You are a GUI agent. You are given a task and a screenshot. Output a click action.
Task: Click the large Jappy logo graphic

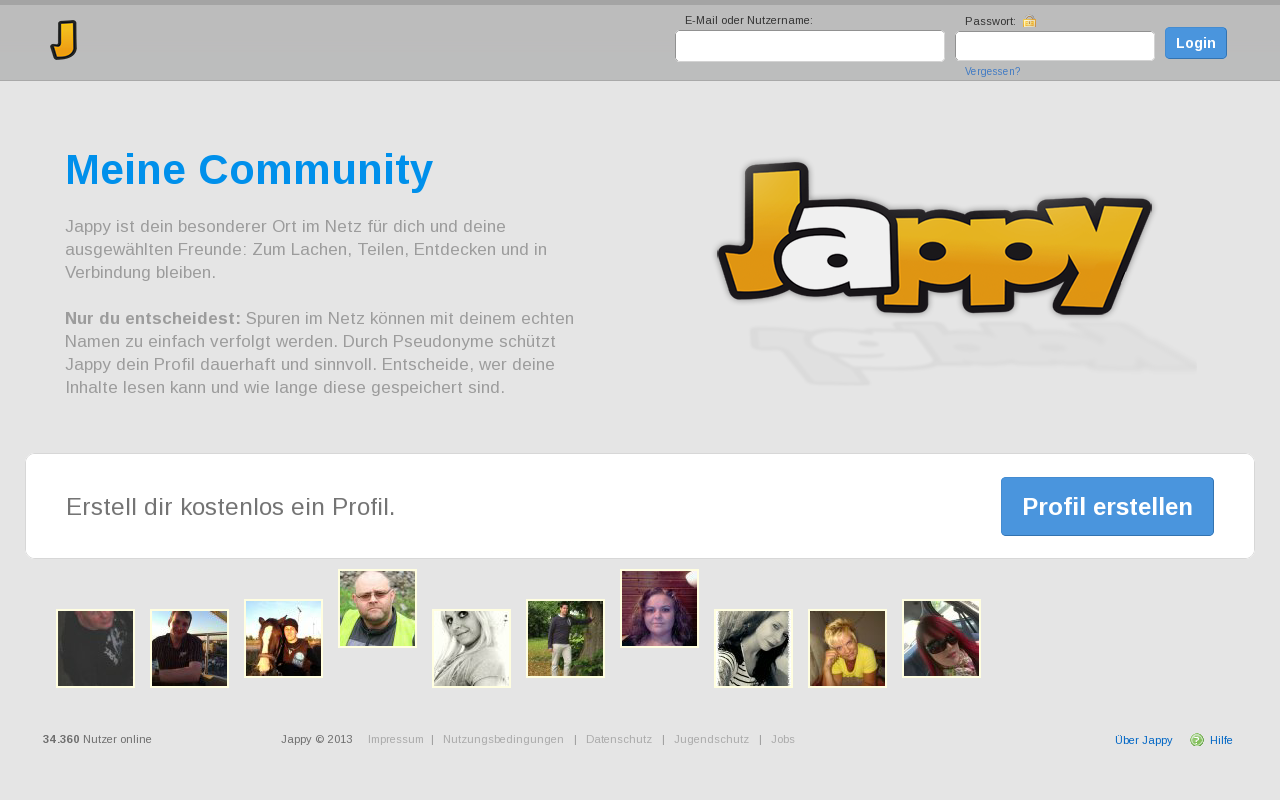click(x=935, y=238)
